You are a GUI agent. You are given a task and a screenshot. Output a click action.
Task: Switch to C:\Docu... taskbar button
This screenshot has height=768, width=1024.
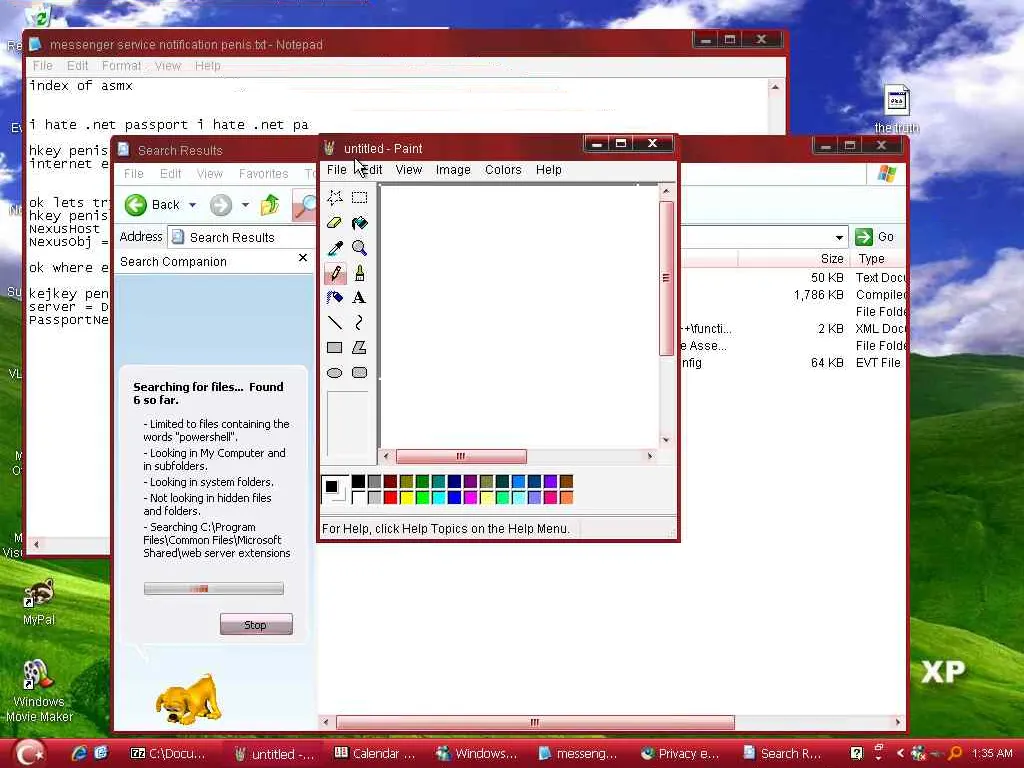point(169,753)
